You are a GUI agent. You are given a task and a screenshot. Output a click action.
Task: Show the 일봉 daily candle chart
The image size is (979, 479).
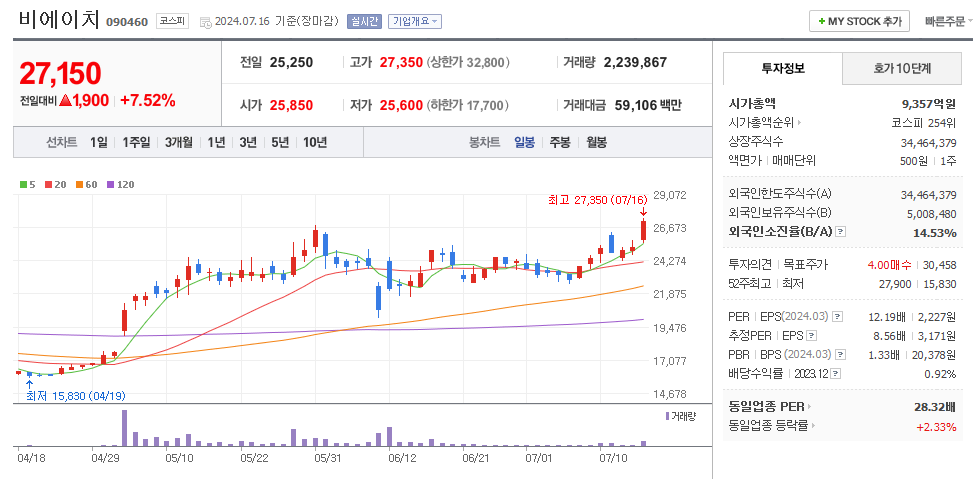[x=524, y=142]
